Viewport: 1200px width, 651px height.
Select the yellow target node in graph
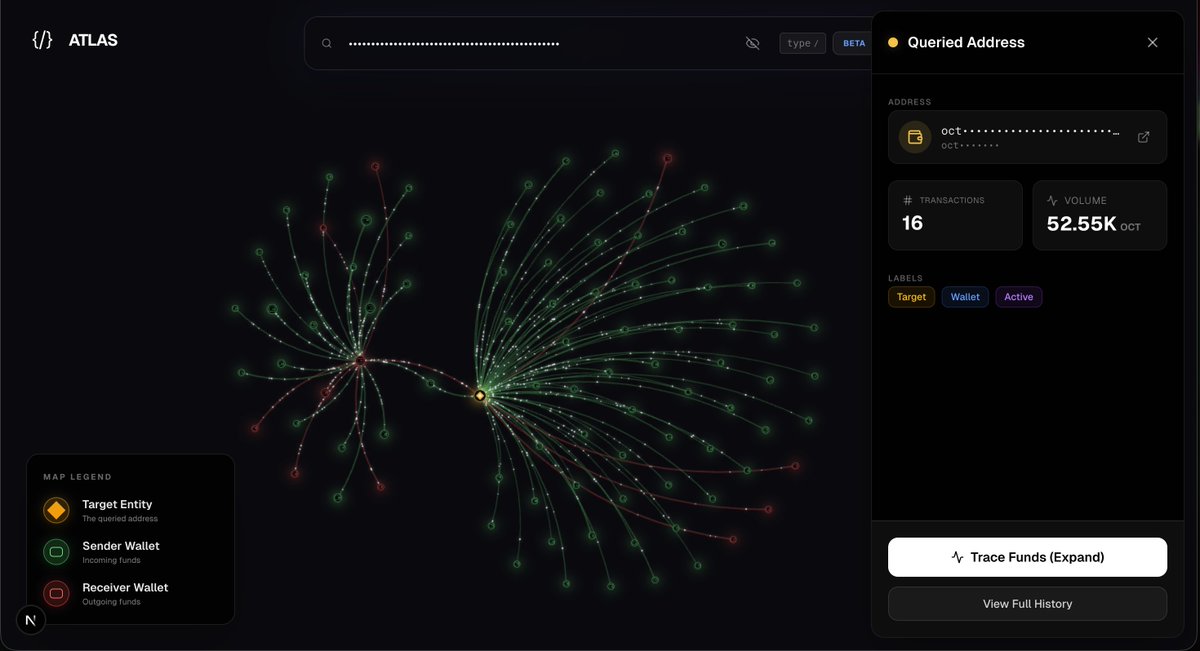coord(480,396)
